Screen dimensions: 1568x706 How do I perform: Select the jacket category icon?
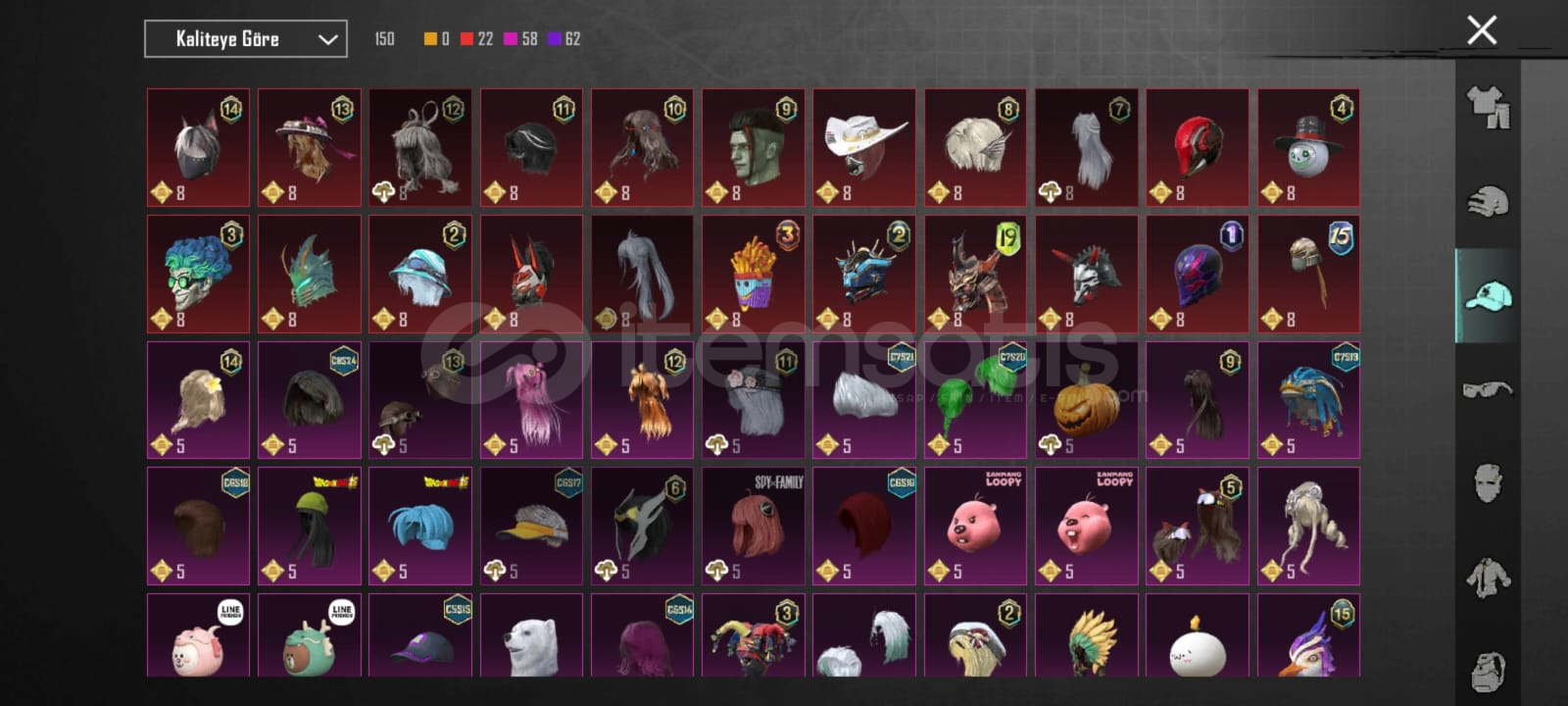(1488, 578)
